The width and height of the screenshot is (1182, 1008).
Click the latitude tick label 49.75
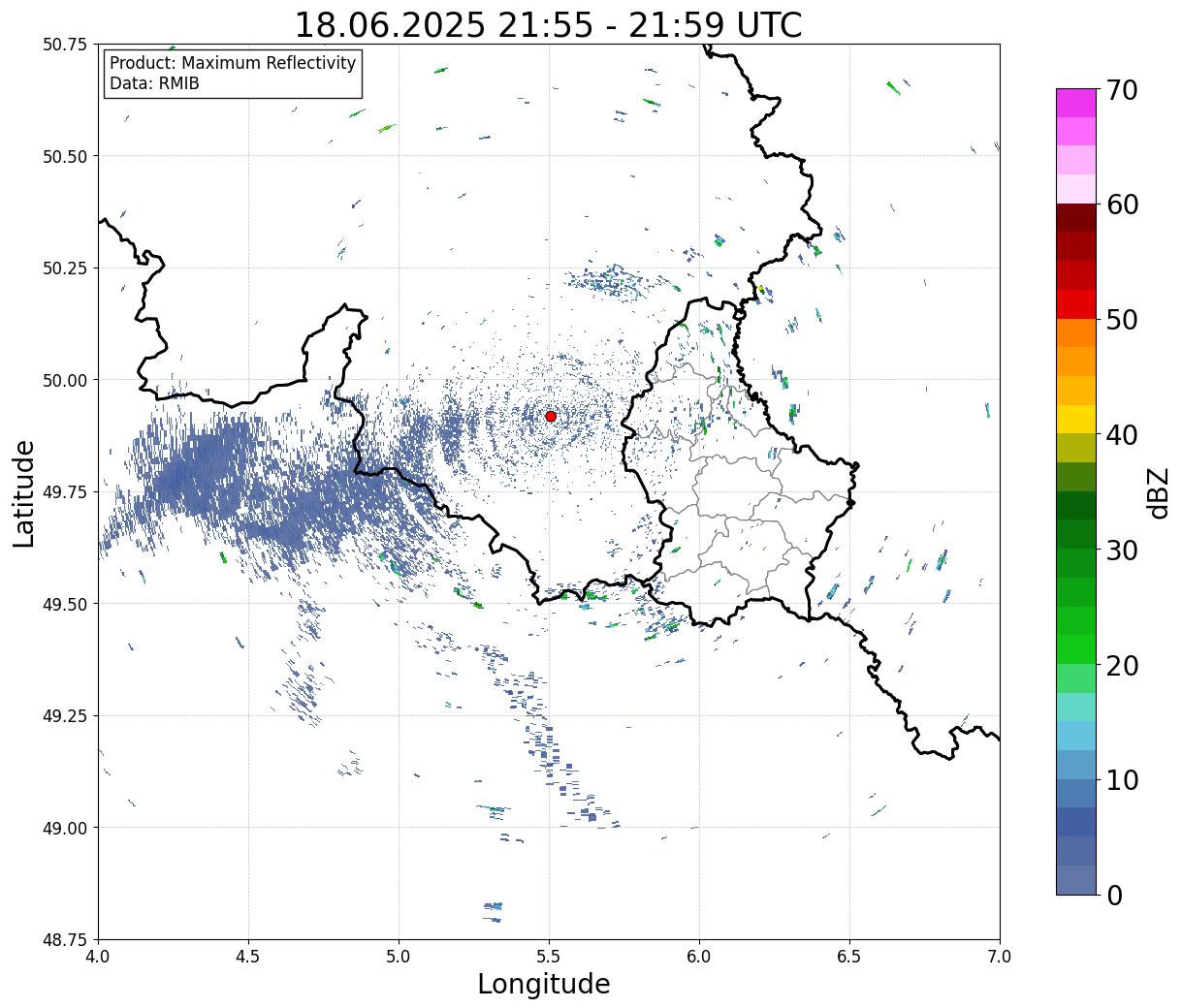pos(65,492)
